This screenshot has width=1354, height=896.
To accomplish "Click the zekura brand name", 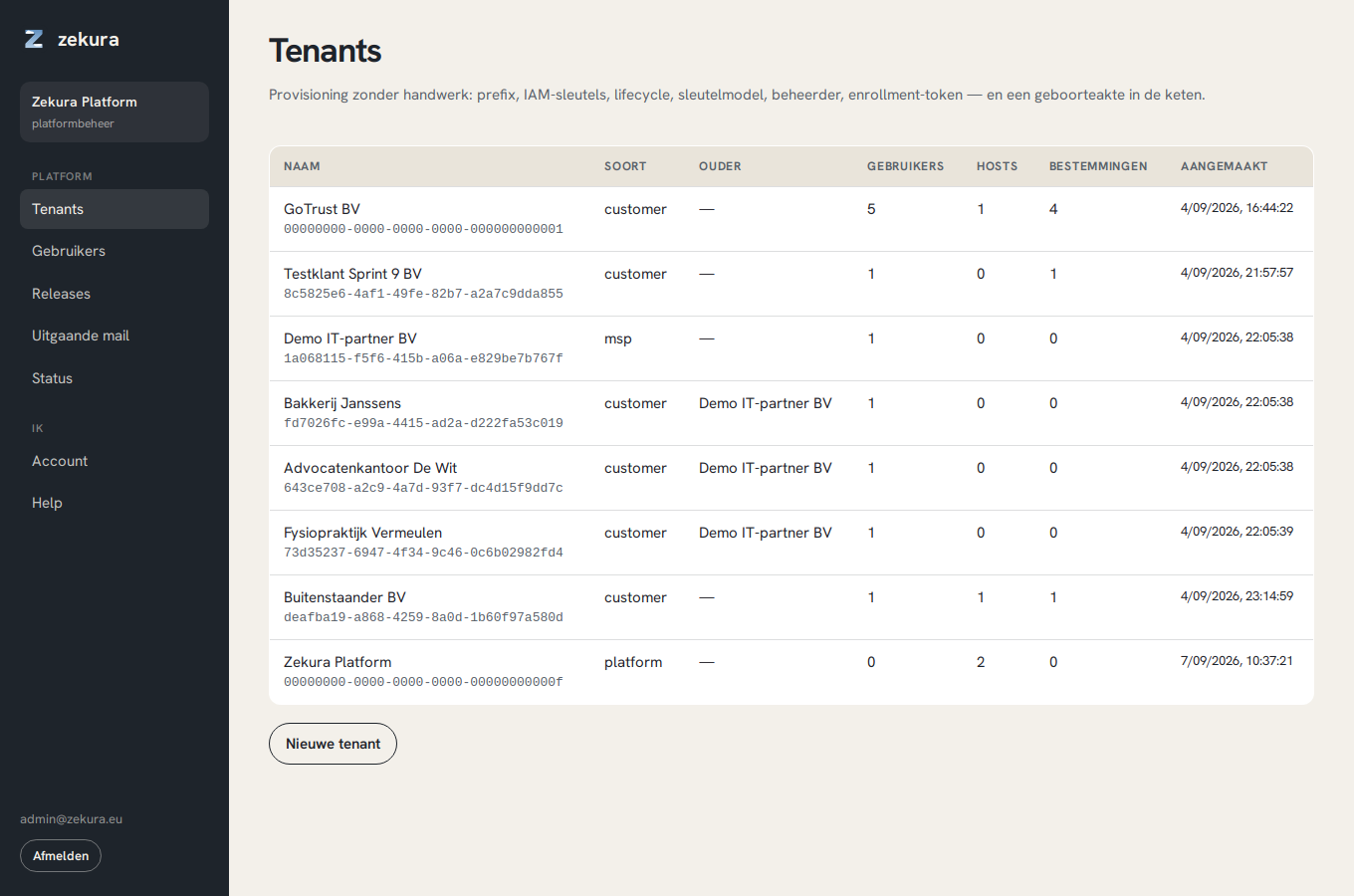I will click(x=89, y=39).
